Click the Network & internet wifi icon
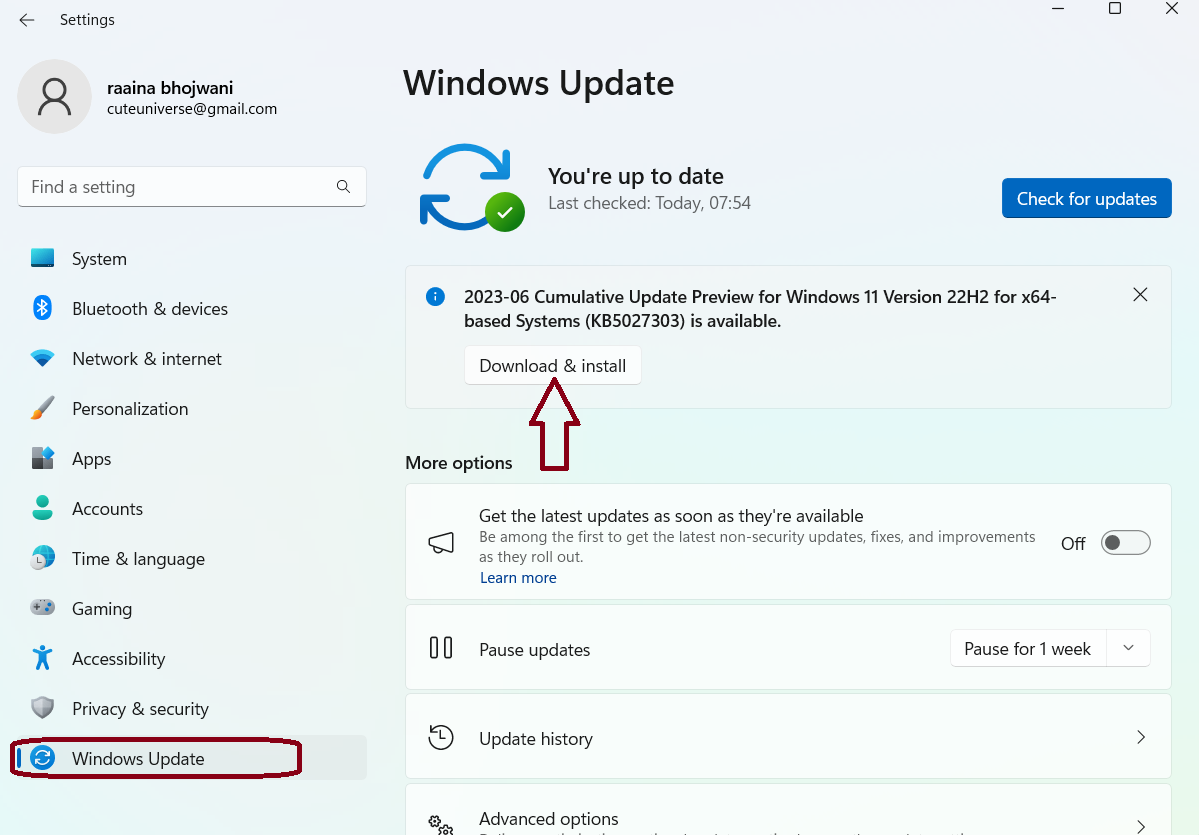Screen dimensions: 1199x835 click(42, 358)
